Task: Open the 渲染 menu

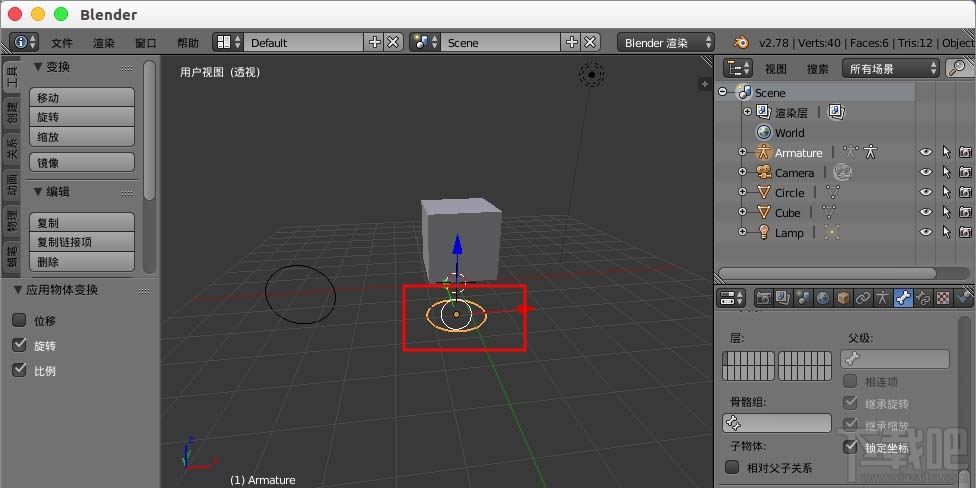Action: pos(104,43)
